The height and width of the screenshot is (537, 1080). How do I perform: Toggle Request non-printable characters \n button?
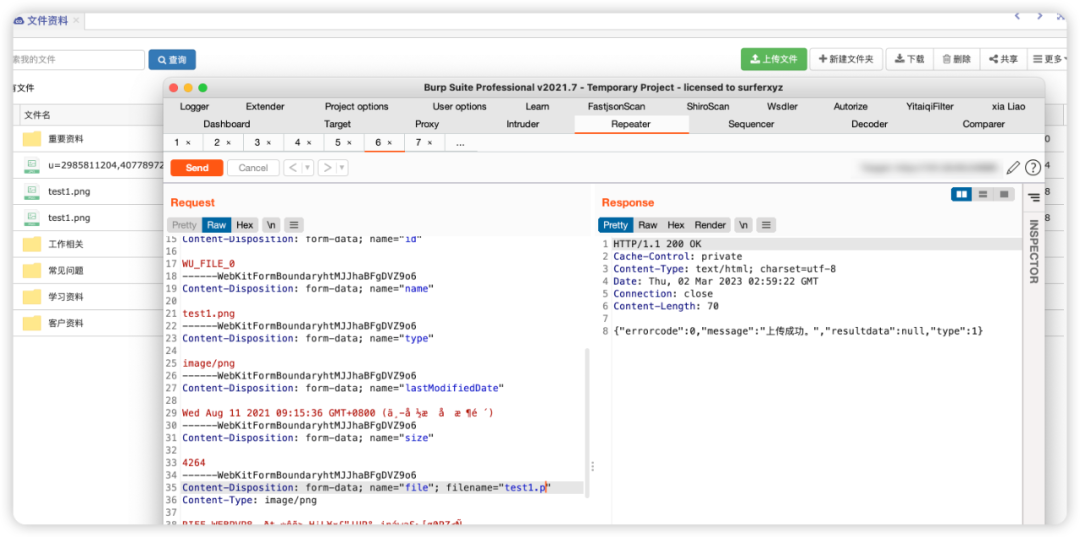click(x=272, y=225)
